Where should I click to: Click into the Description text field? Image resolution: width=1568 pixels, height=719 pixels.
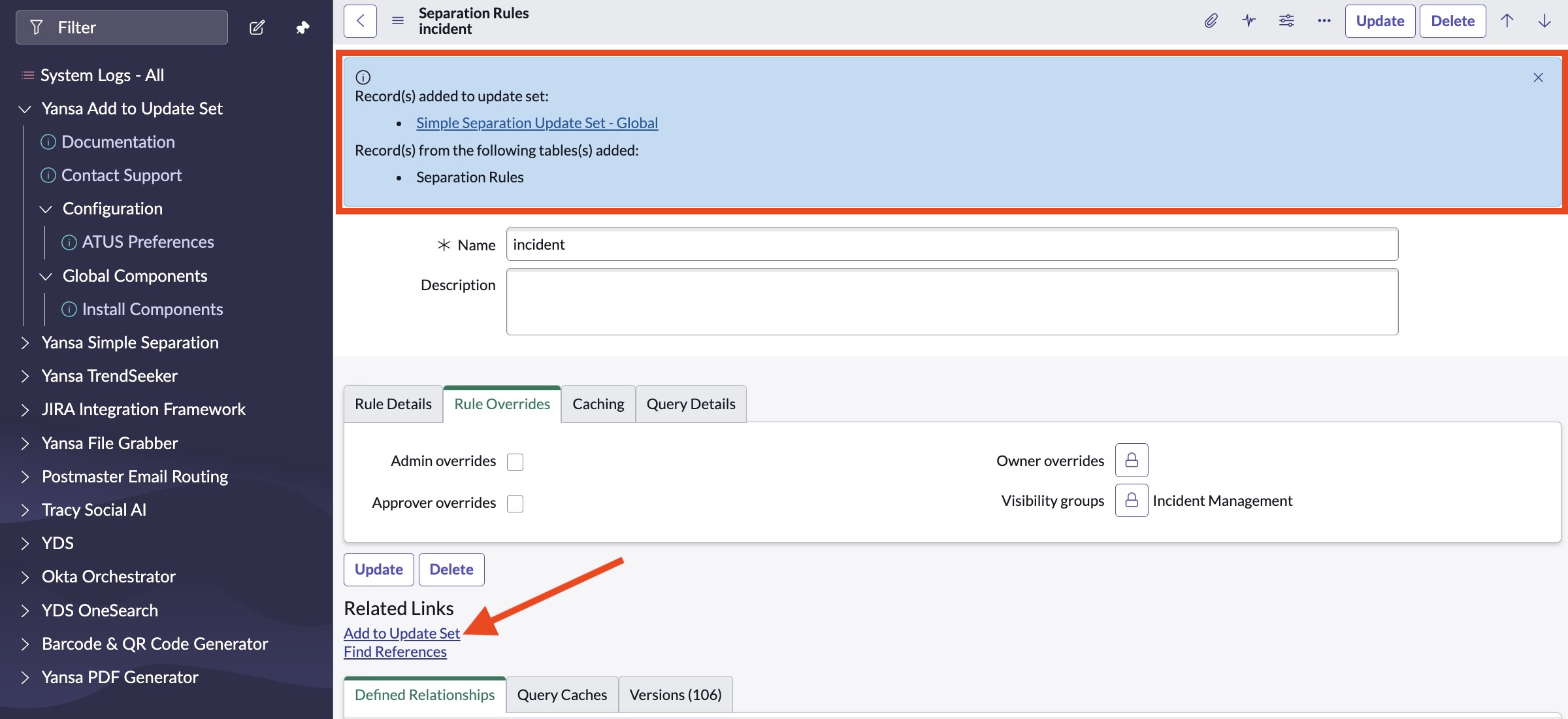click(x=951, y=302)
